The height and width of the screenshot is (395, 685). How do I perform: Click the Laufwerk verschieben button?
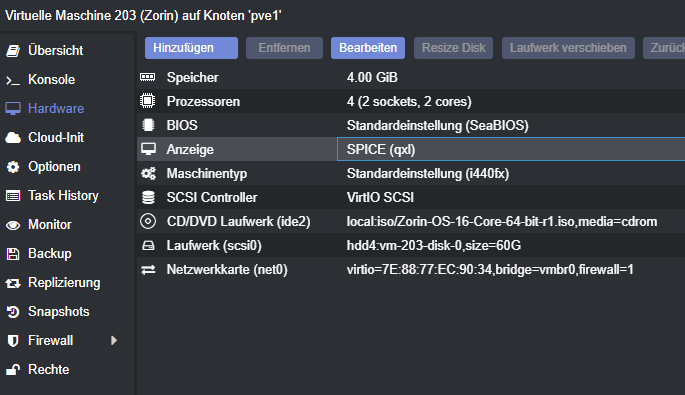coord(568,48)
